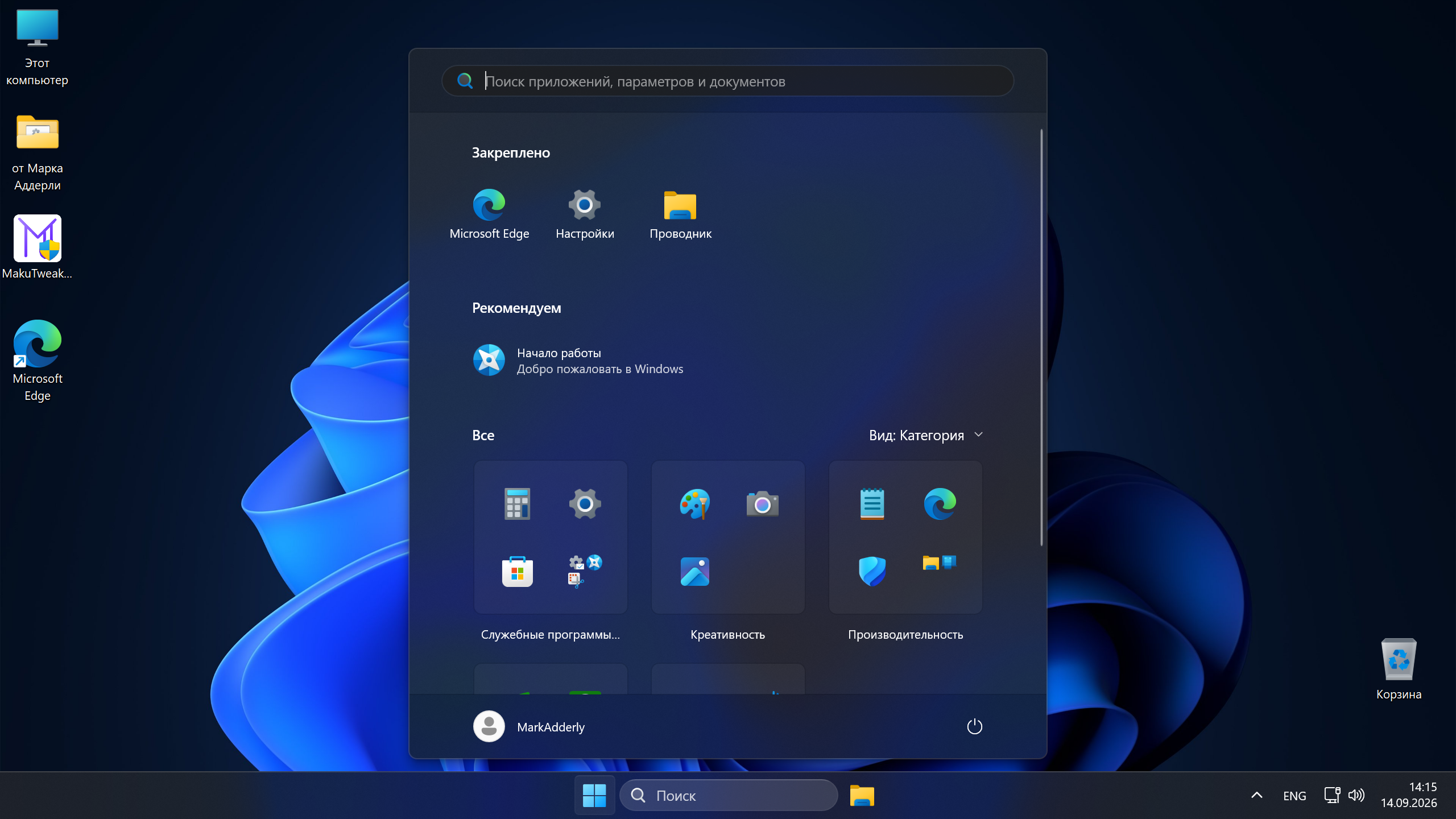Open Camera in Креативность folder
The image size is (1456, 819).
(x=762, y=503)
